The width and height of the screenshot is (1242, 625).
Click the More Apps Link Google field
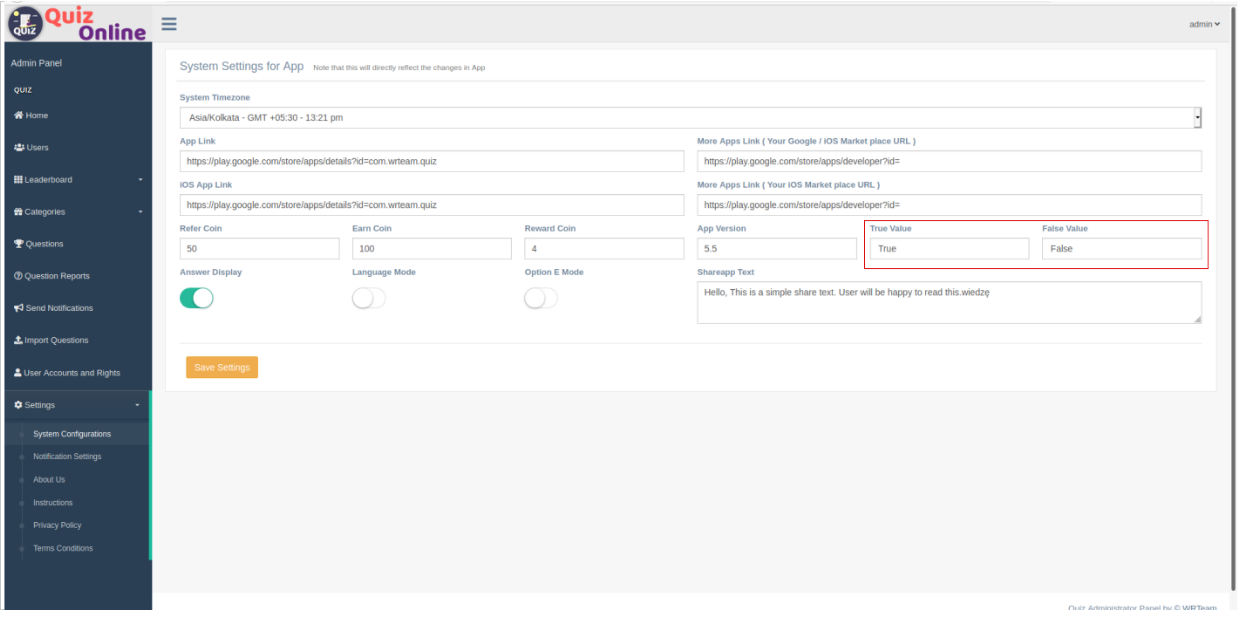(x=949, y=161)
